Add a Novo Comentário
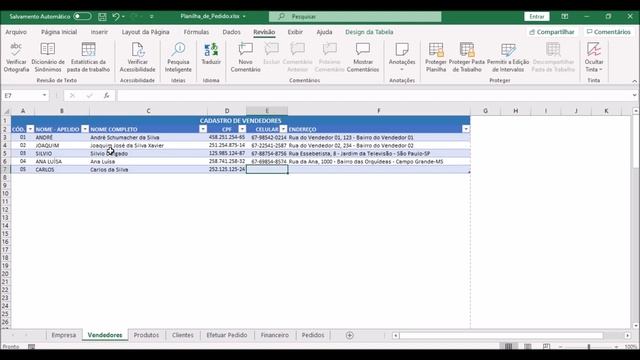Viewport: 640px width, 360px height. click(x=245, y=57)
